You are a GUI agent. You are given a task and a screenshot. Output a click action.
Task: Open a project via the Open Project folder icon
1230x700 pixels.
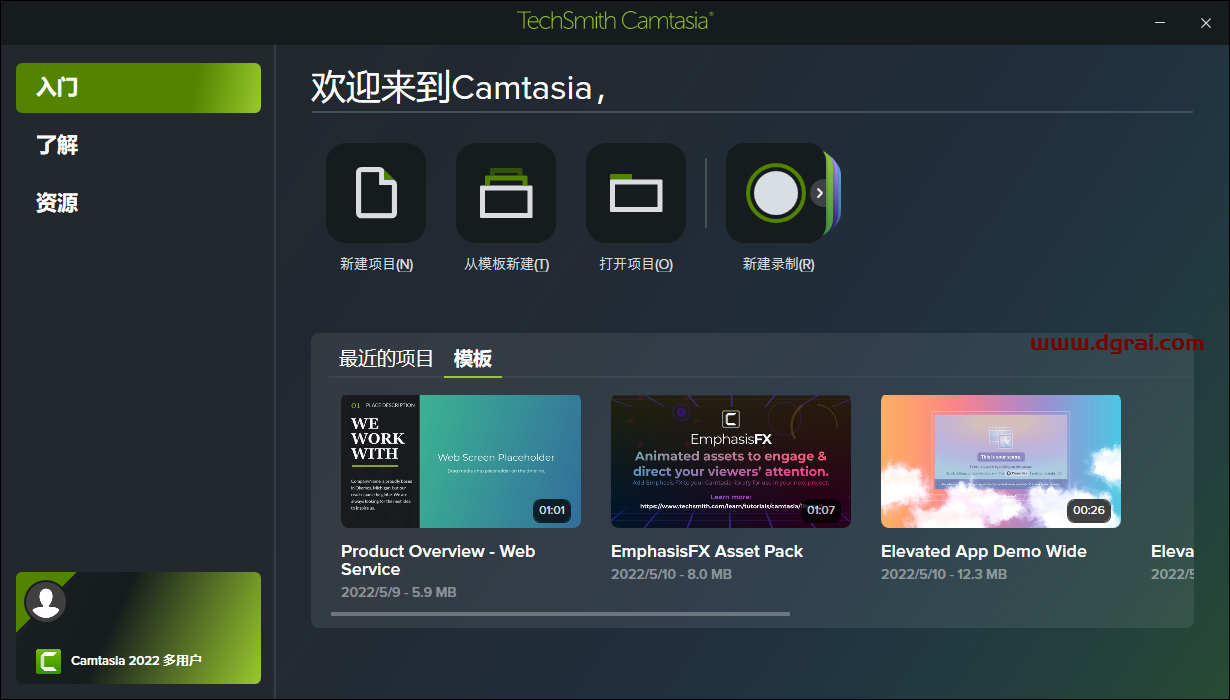click(636, 193)
